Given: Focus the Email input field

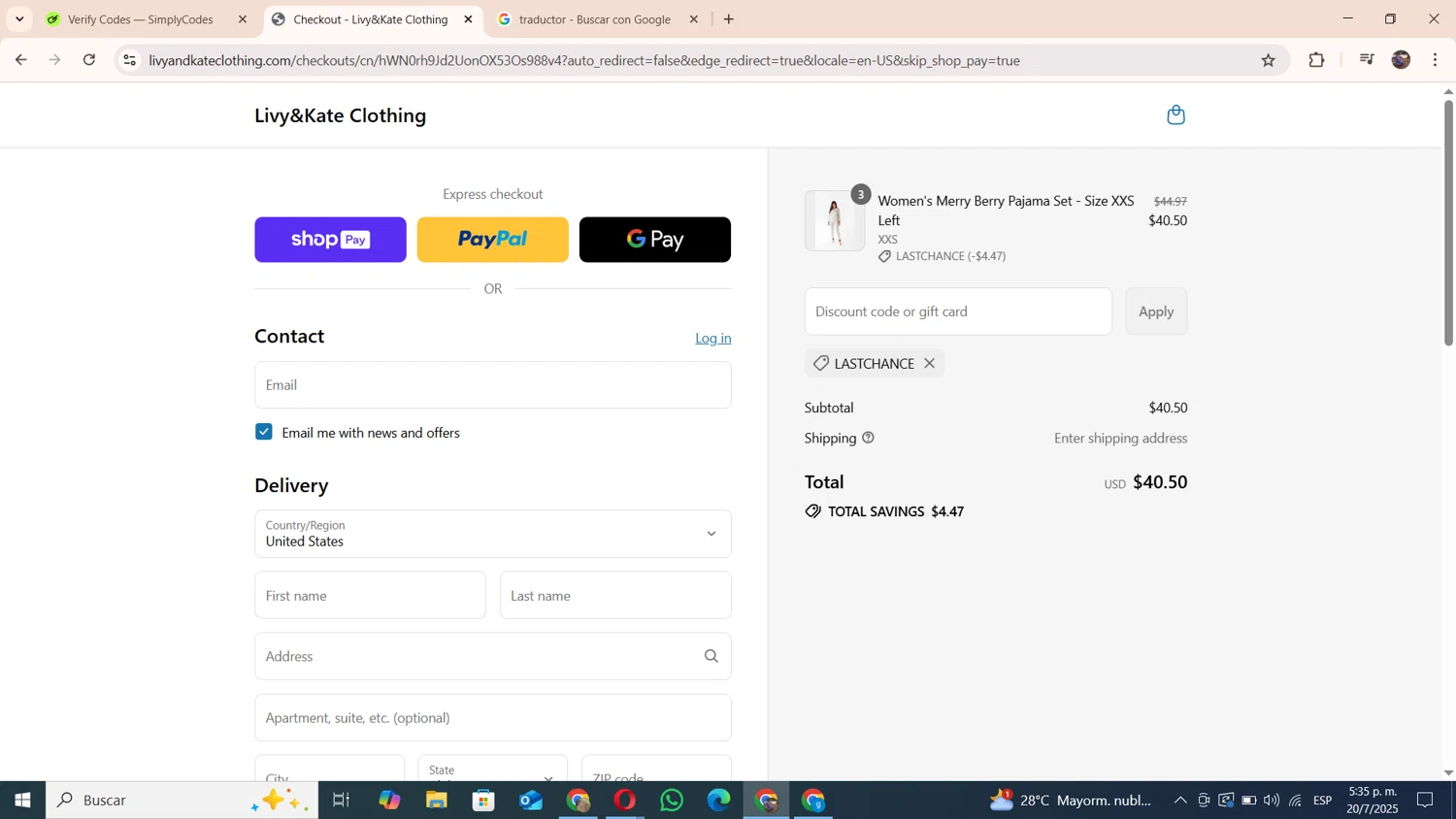Looking at the screenshot, I should tap(493, 385).
